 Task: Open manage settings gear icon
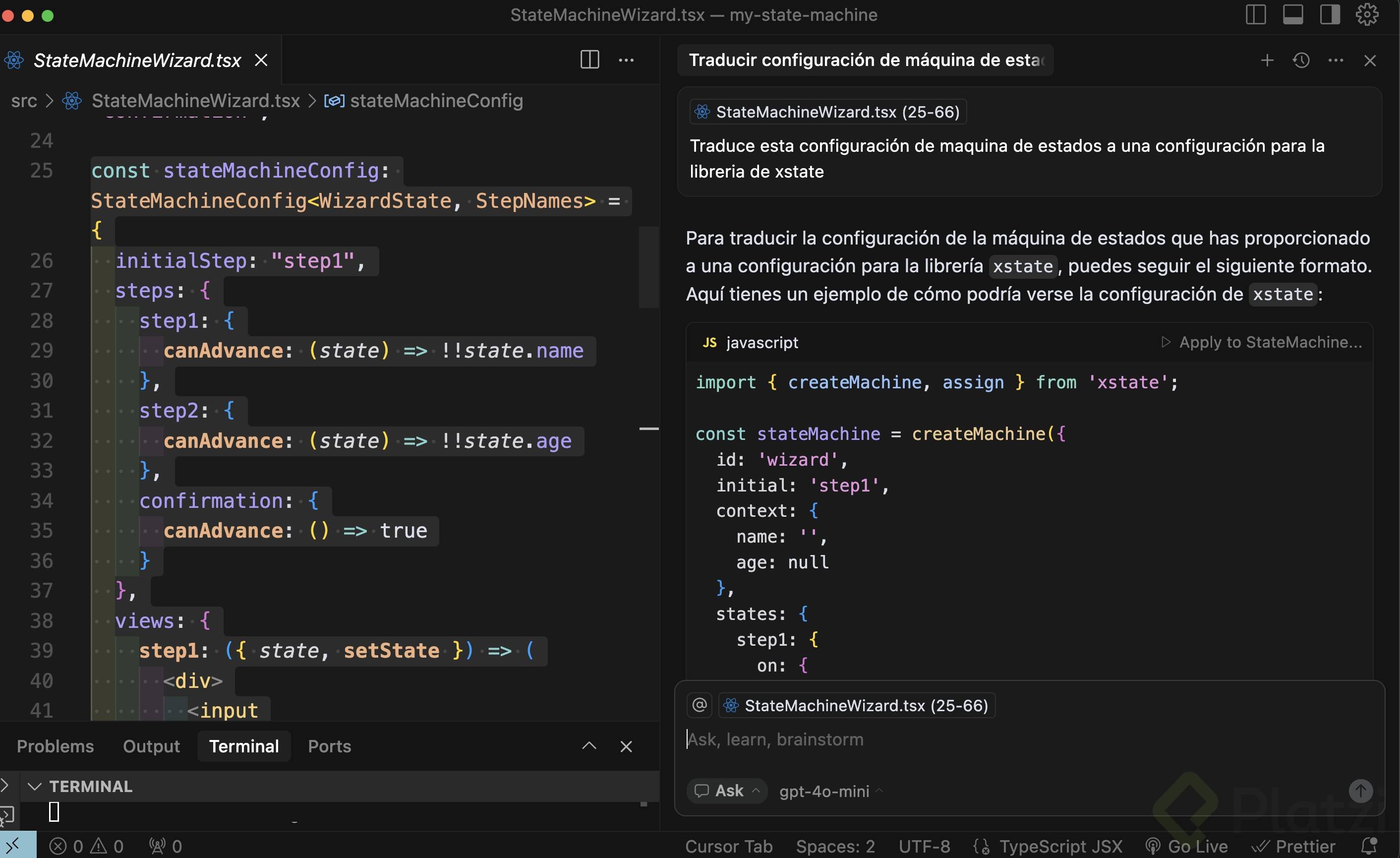(1366, 15)
